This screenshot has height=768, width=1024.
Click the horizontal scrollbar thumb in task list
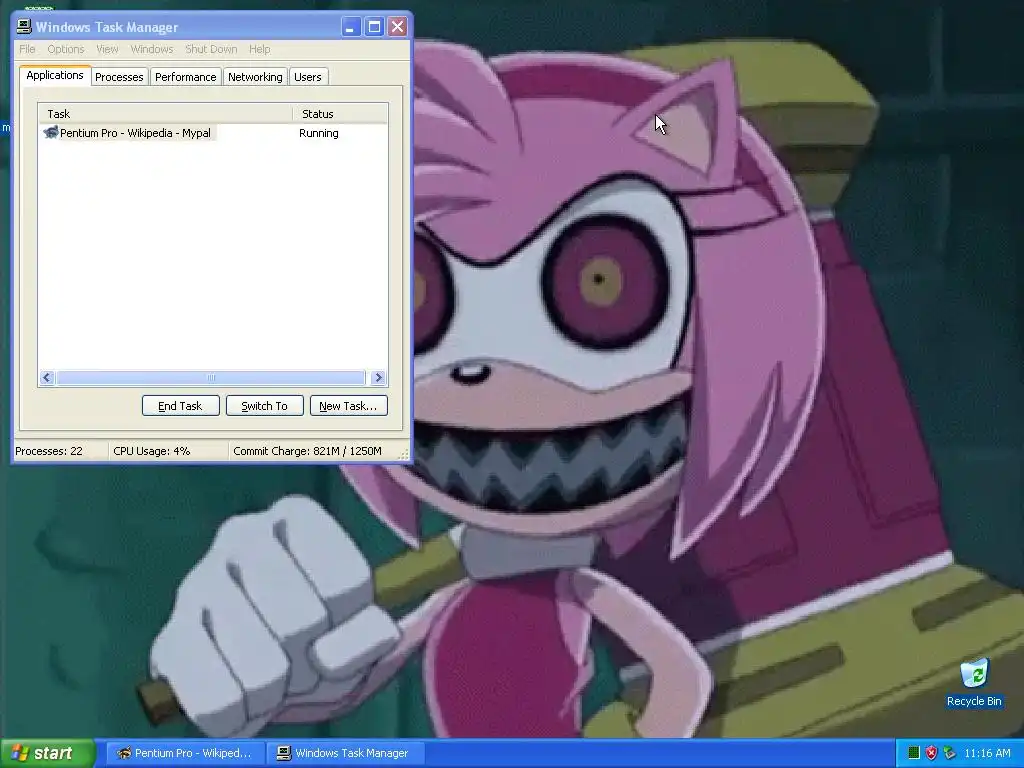(210, 377)
